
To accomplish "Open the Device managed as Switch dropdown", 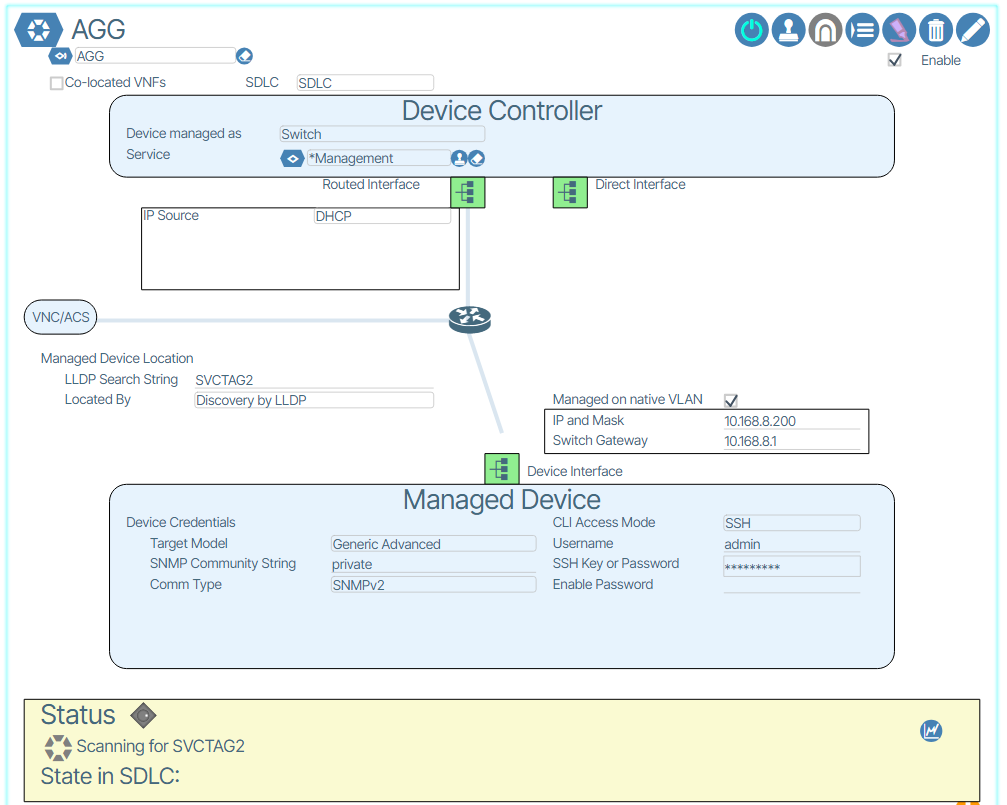I will [x=382, y=134].
